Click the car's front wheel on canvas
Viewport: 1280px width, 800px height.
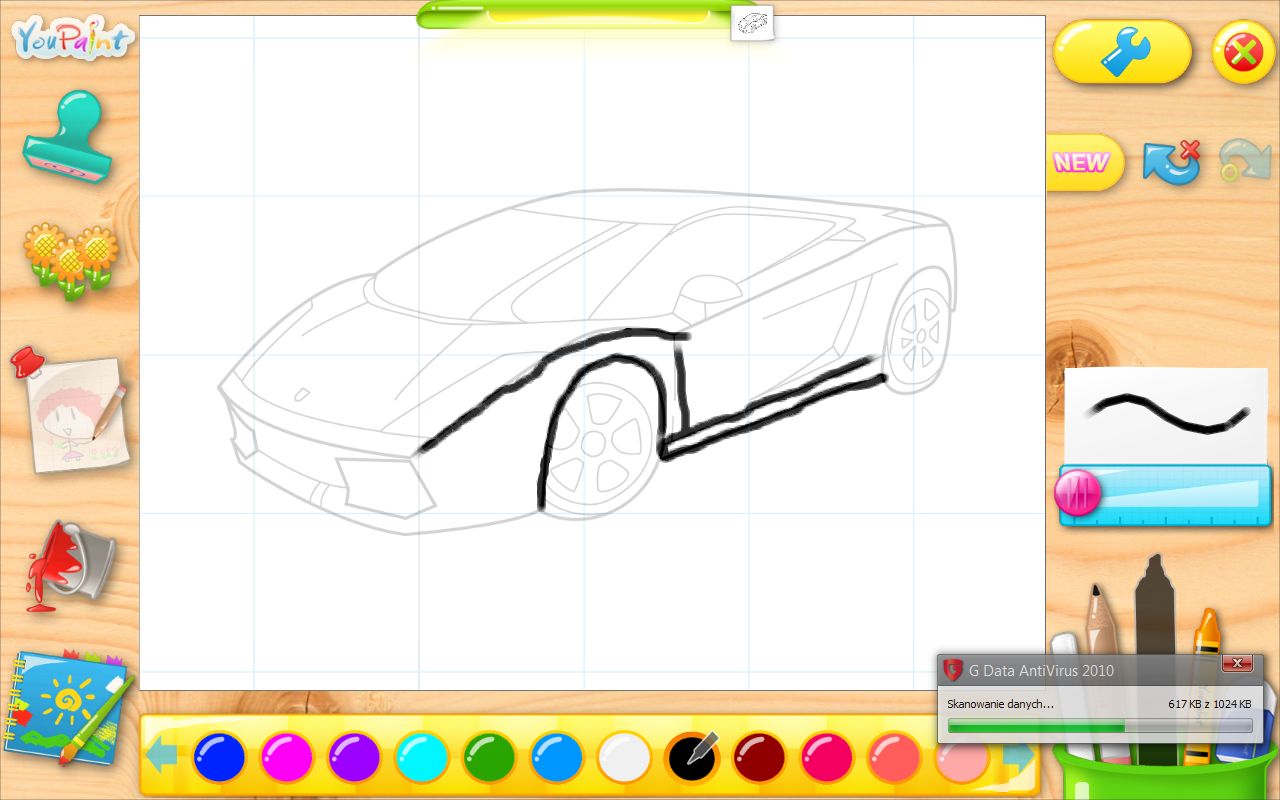pos(594,446)
